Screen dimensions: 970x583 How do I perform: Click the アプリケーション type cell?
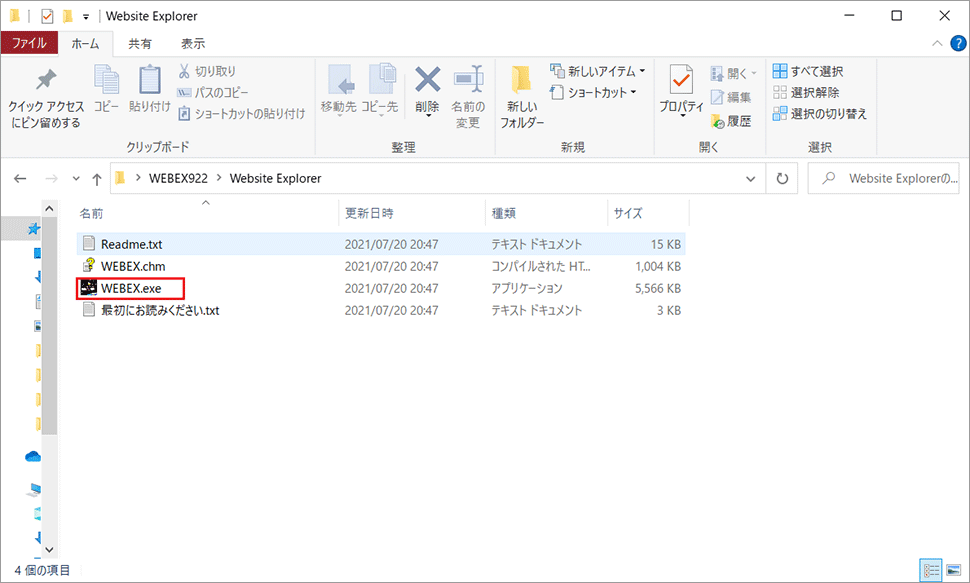point(527,288)
